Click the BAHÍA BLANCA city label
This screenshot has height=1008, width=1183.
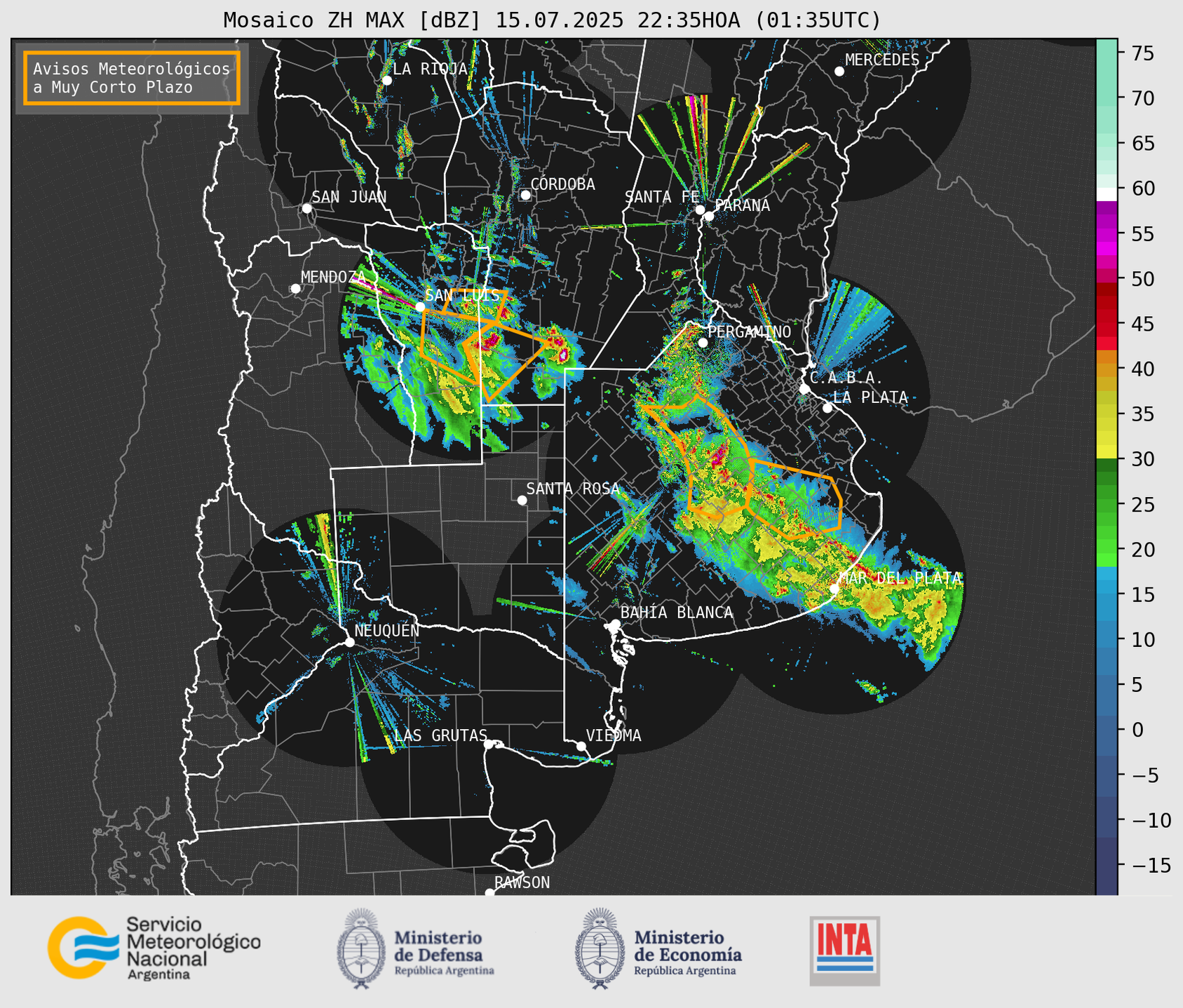point(677,613)
